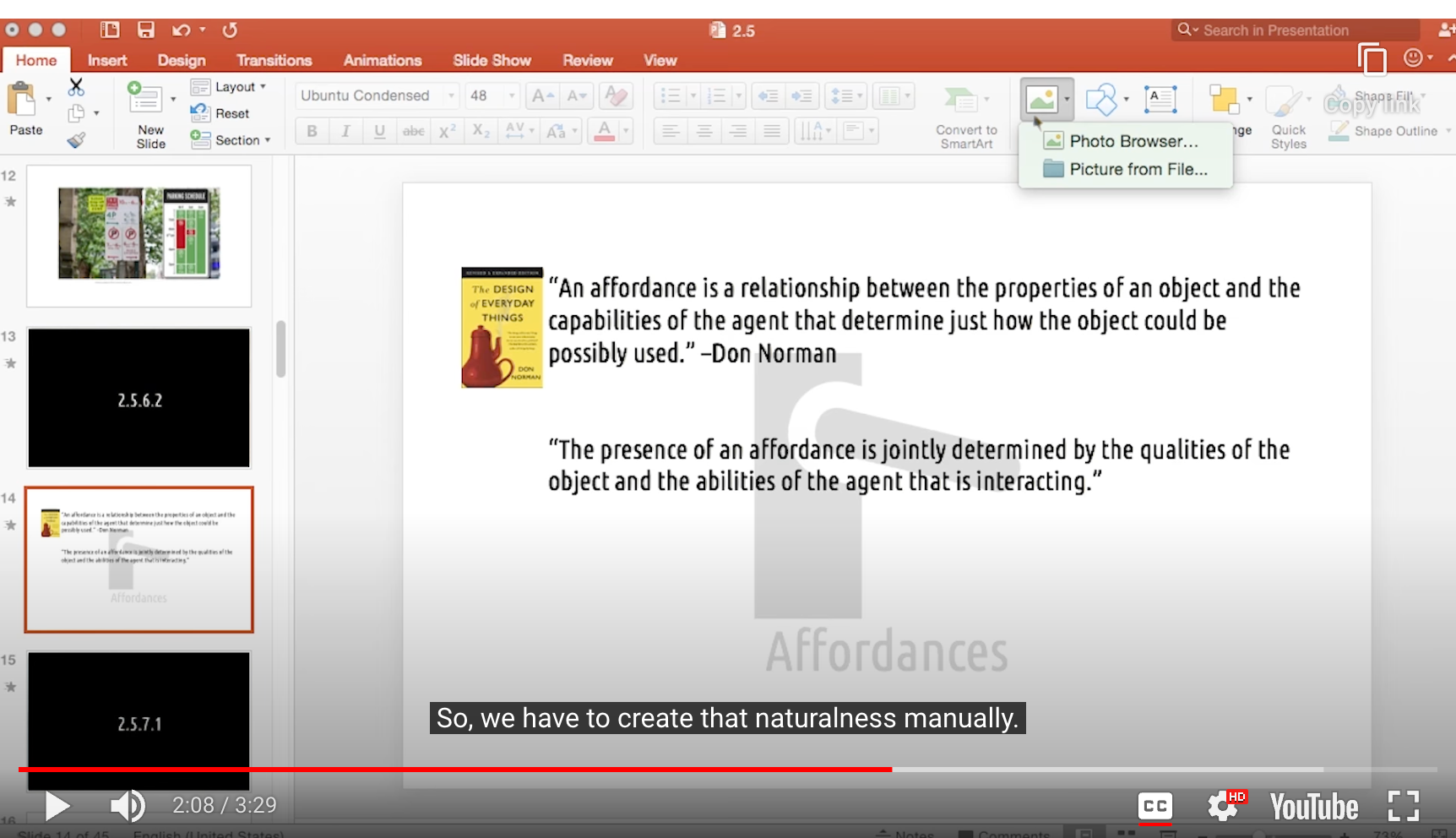
Task: Open Quick Styles gallery
Action: 1288,117
